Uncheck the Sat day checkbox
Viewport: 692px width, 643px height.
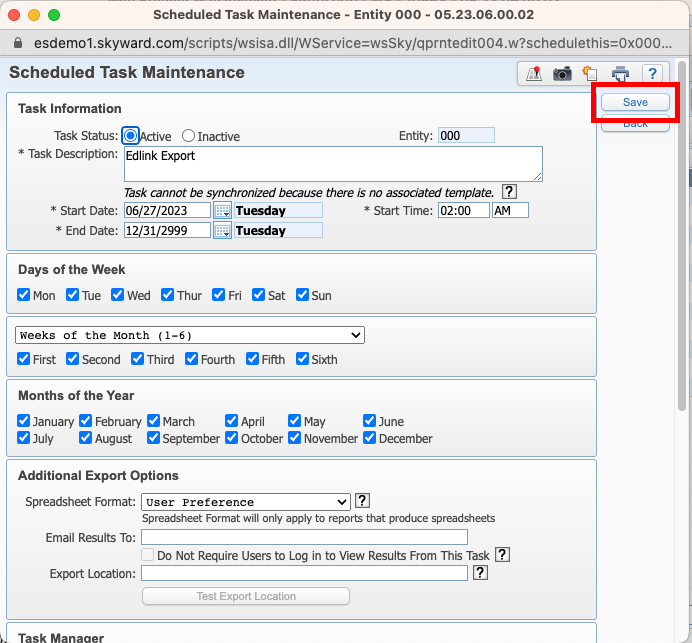tap(258, 295)
